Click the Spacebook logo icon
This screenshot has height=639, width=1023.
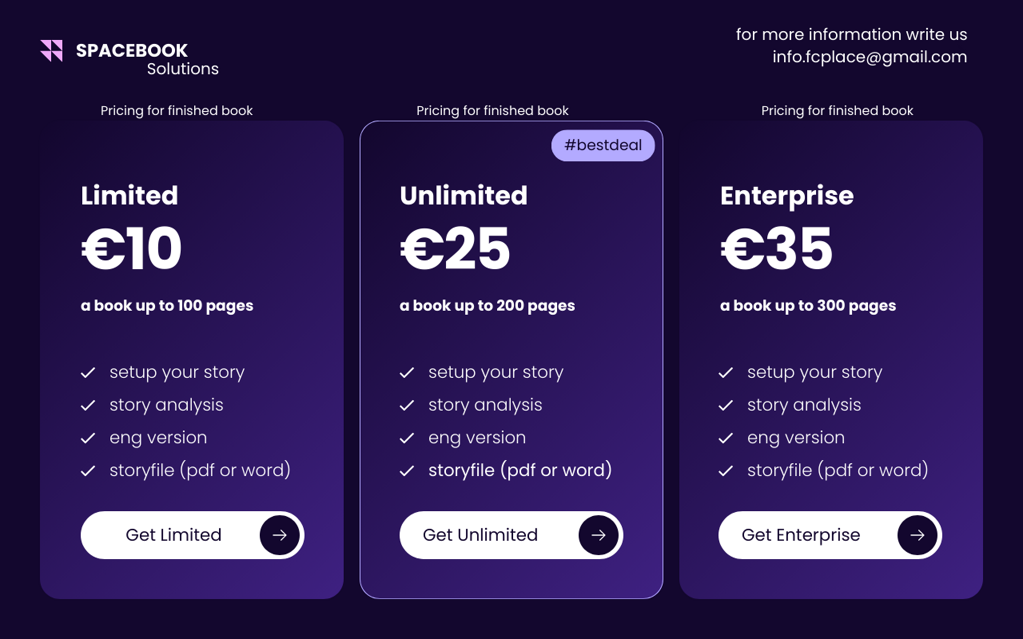[52, 49]
